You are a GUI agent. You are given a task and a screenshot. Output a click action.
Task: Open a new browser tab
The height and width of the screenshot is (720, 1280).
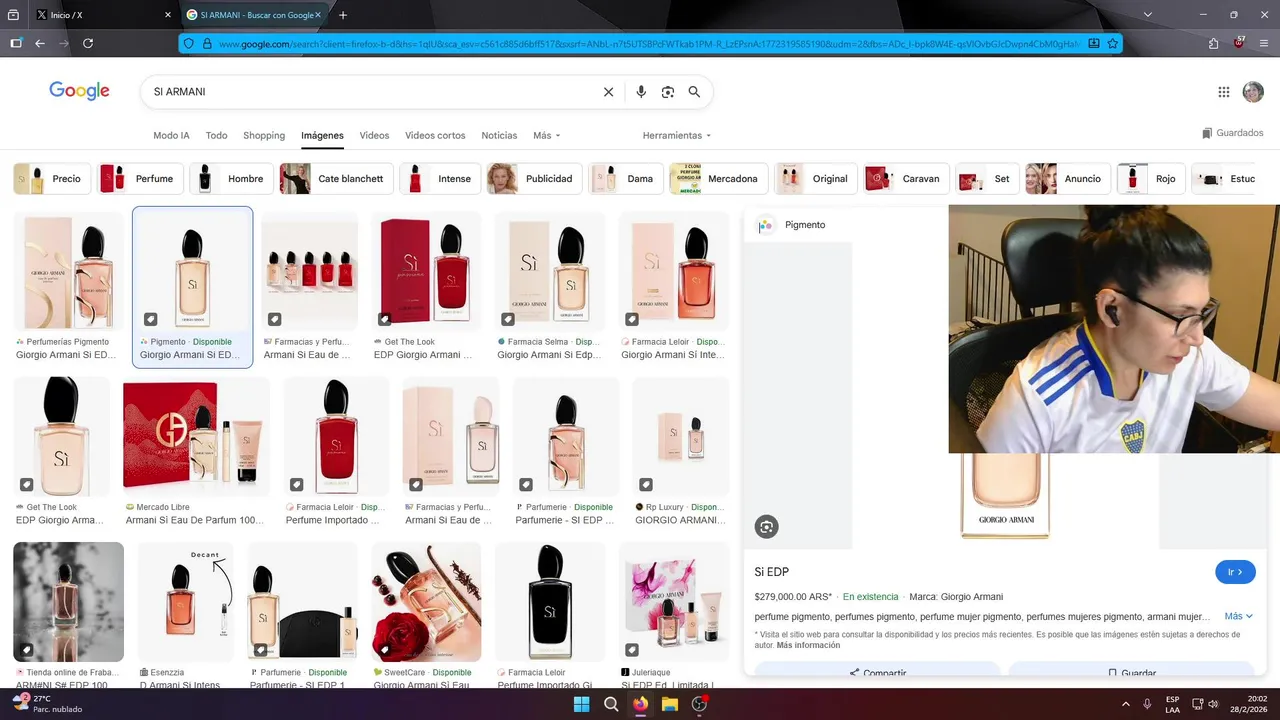(343, 15)
